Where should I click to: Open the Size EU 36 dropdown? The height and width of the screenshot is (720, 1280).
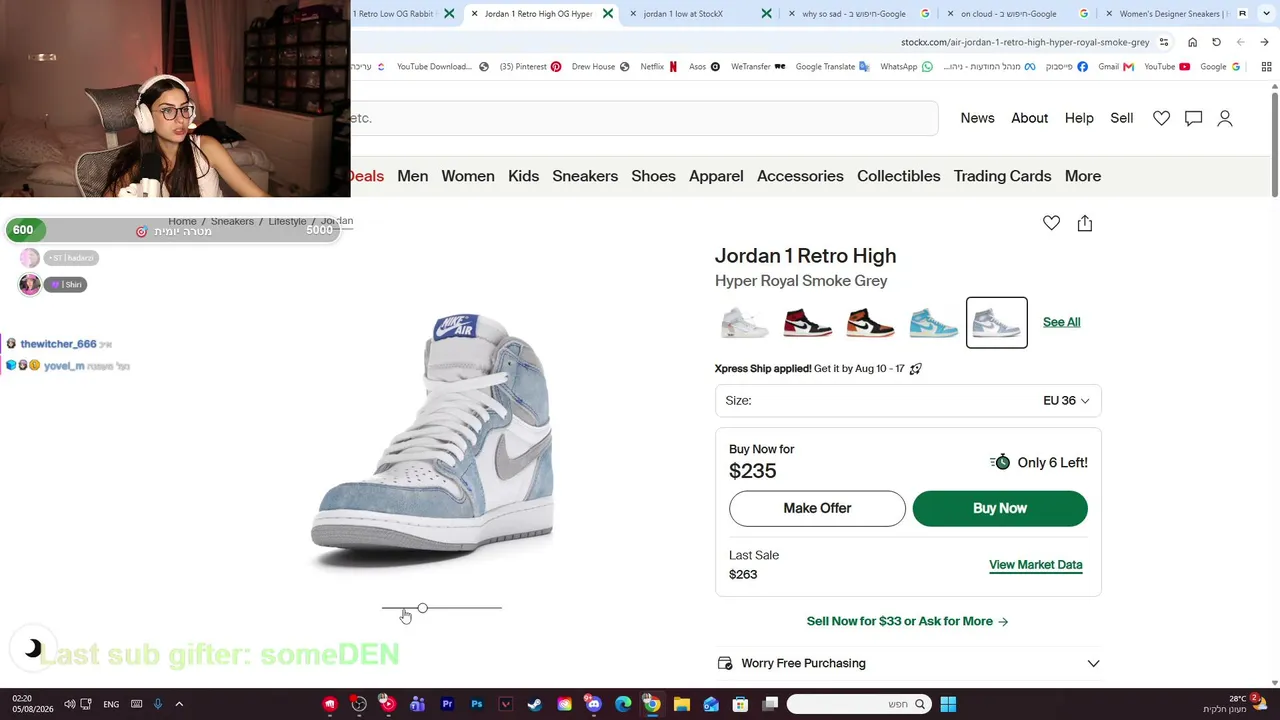pyautogui.click(x=908, y=400)
